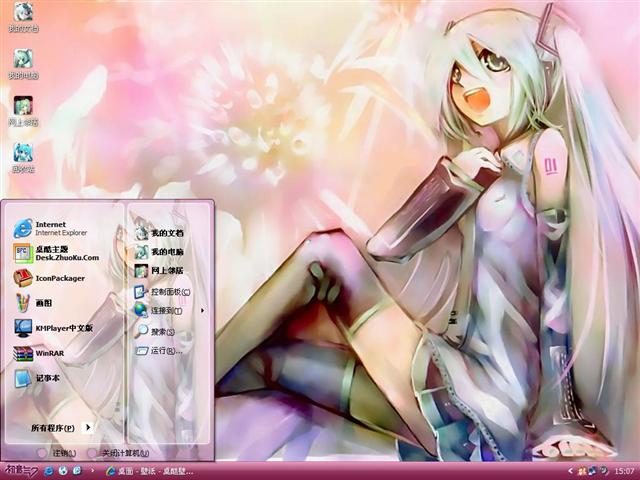This screenshot has height=480, width=640.
Task: Open 搜索(S) search
Action: [x=155, y=331]
